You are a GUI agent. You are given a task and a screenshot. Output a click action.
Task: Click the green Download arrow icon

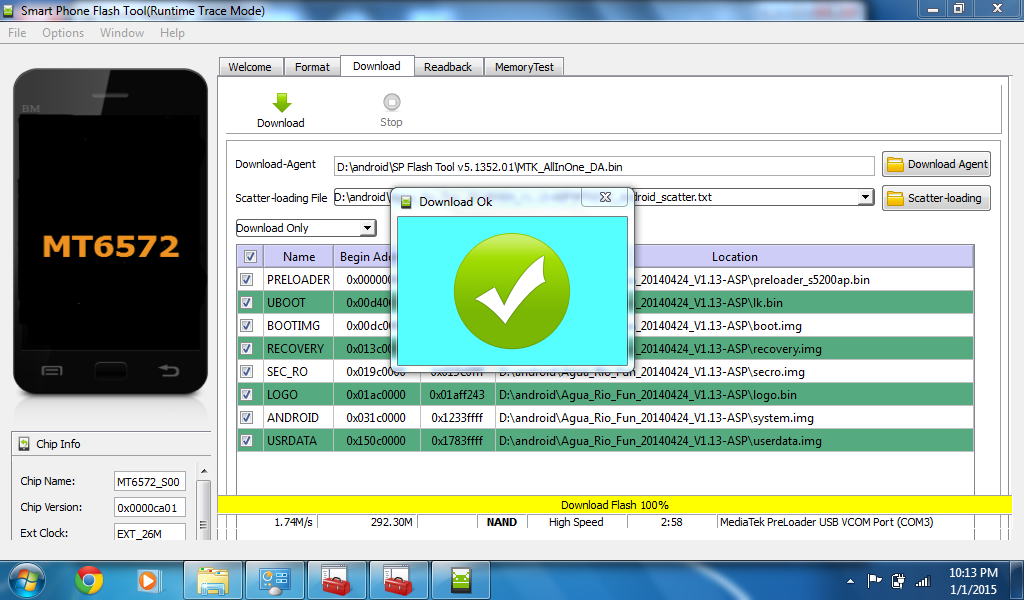coord(281,103)
